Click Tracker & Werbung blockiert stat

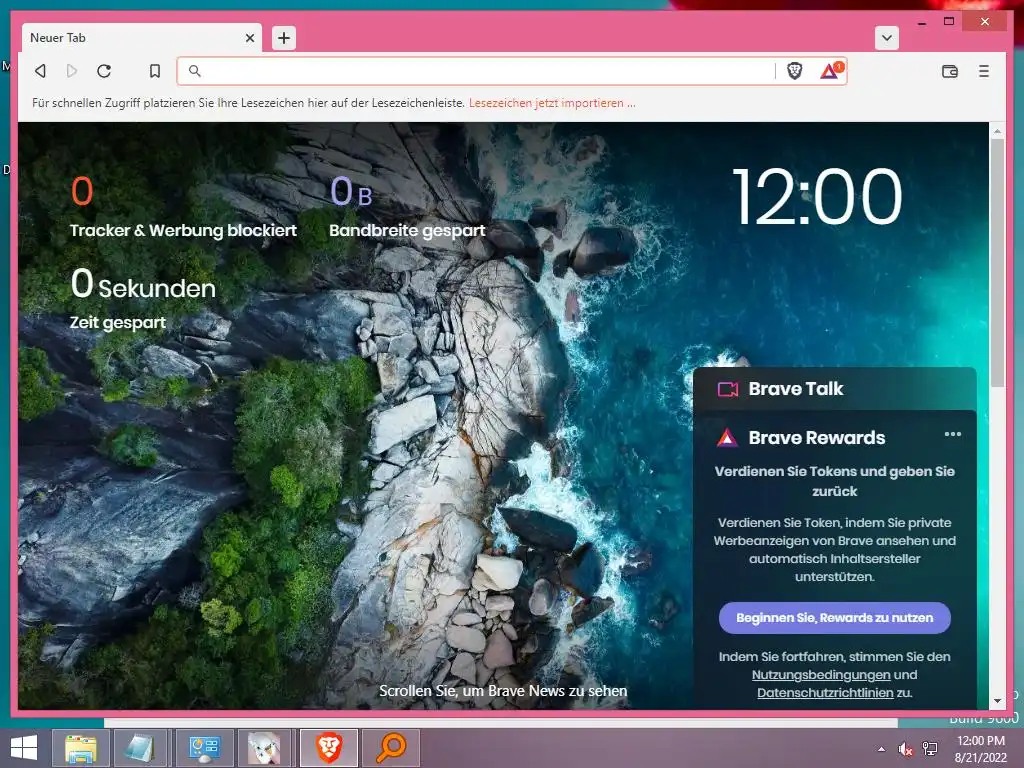(x=183, y=208)
